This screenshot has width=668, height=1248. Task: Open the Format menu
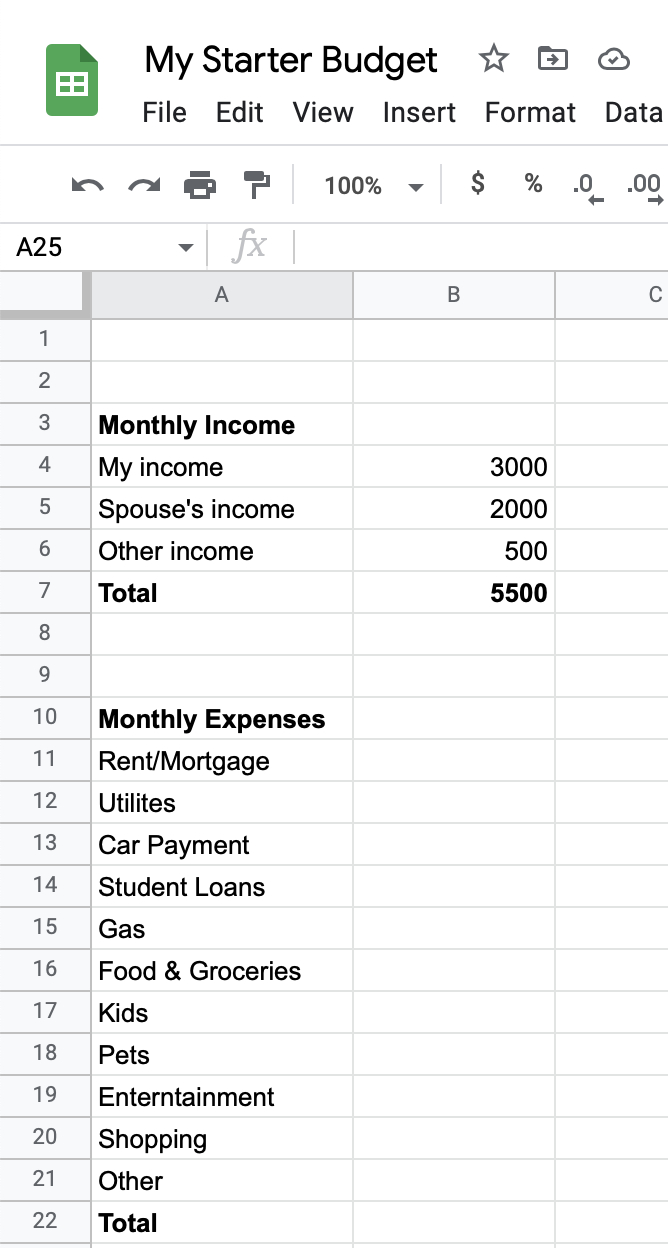pos(530,112)
